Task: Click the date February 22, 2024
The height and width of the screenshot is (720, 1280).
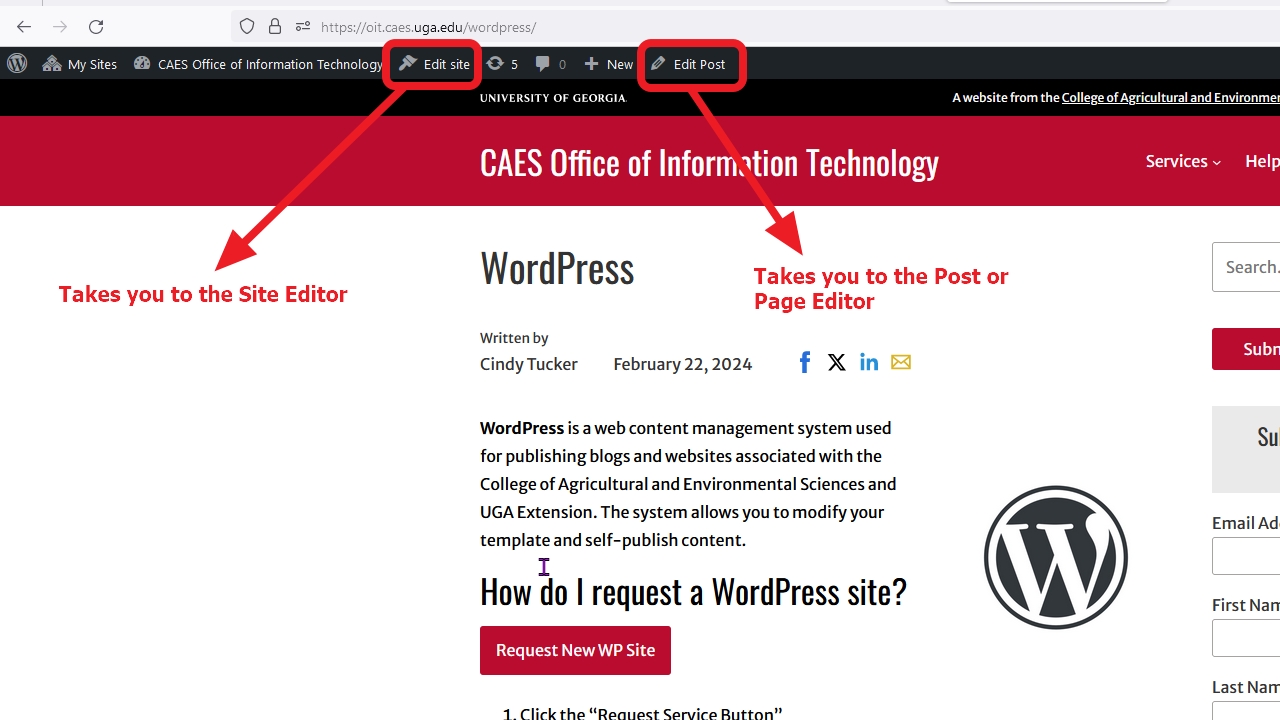Action: click(683, 364)
